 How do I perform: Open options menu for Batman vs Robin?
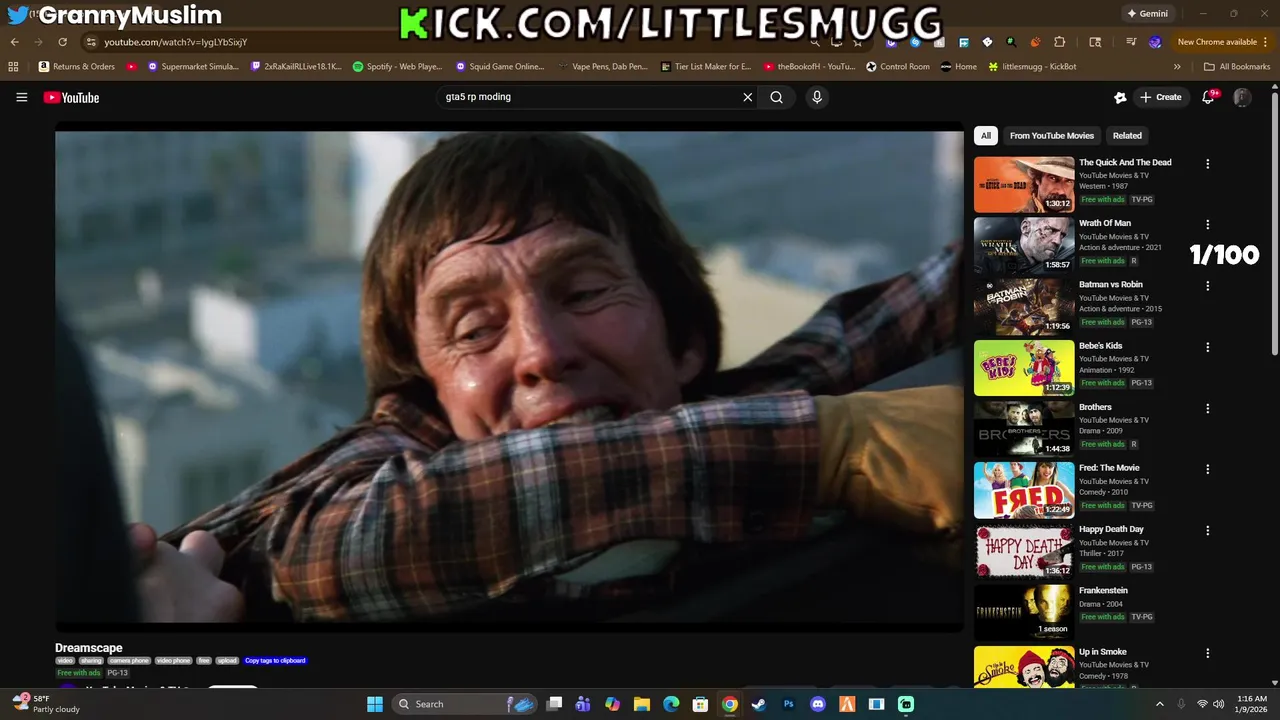(x=1207, y=285)
